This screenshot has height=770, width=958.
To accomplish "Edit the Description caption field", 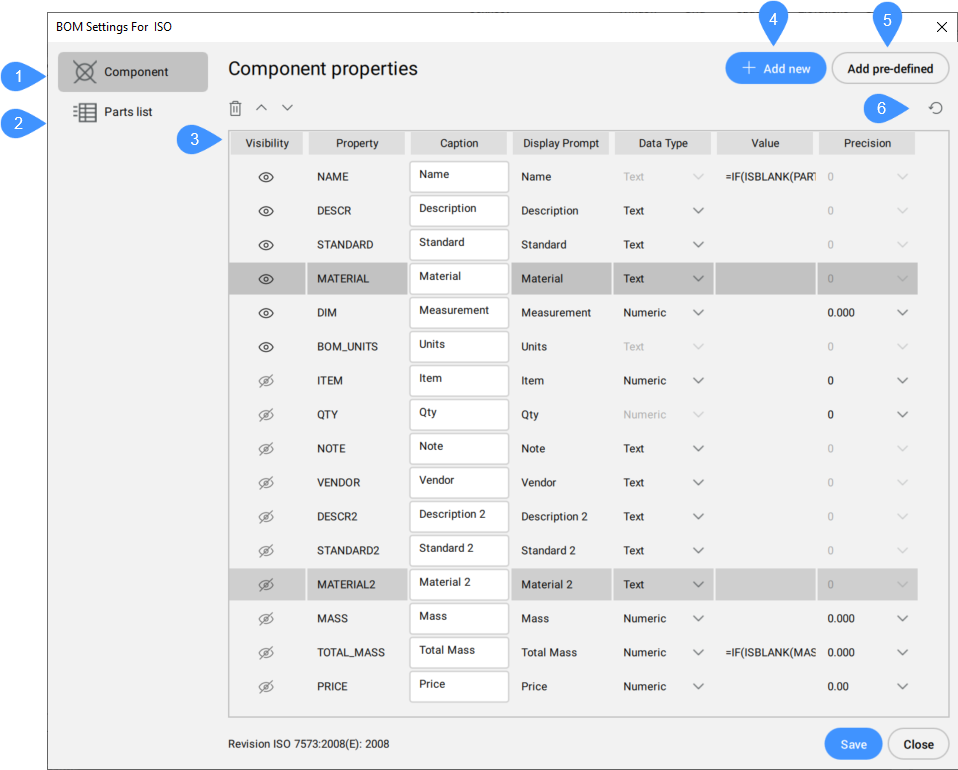I will point(459,211).
